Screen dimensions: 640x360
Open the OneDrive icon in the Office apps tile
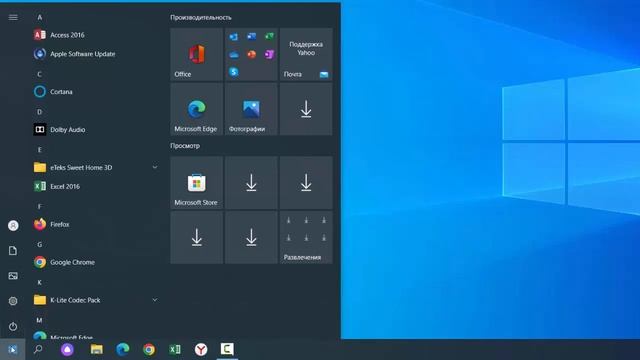[x=234, y=54]
